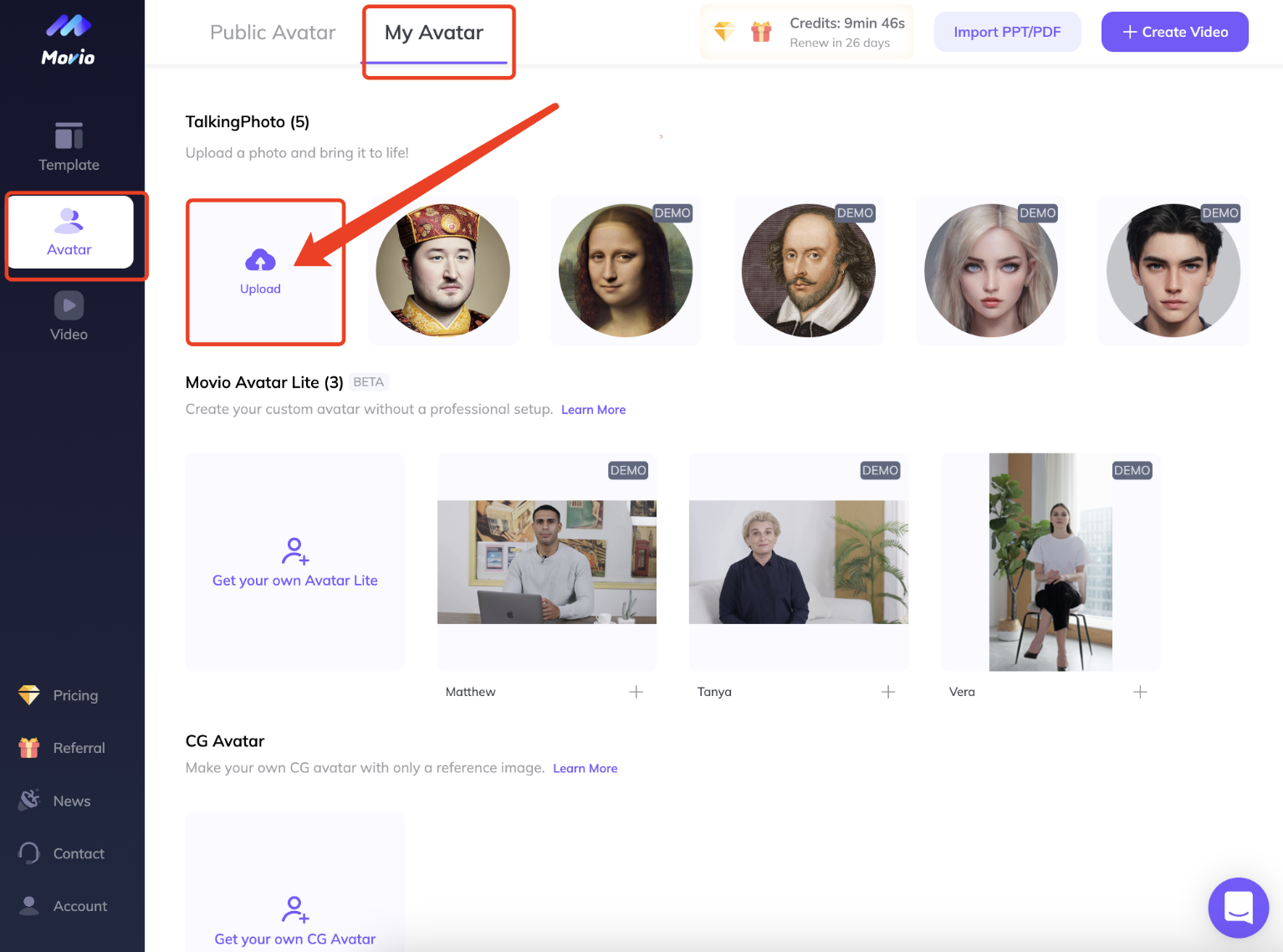This screenshot has height=952, width=1283.
Task: Click DEMO badge on Vera avatar
Action: coord(1132,470)
